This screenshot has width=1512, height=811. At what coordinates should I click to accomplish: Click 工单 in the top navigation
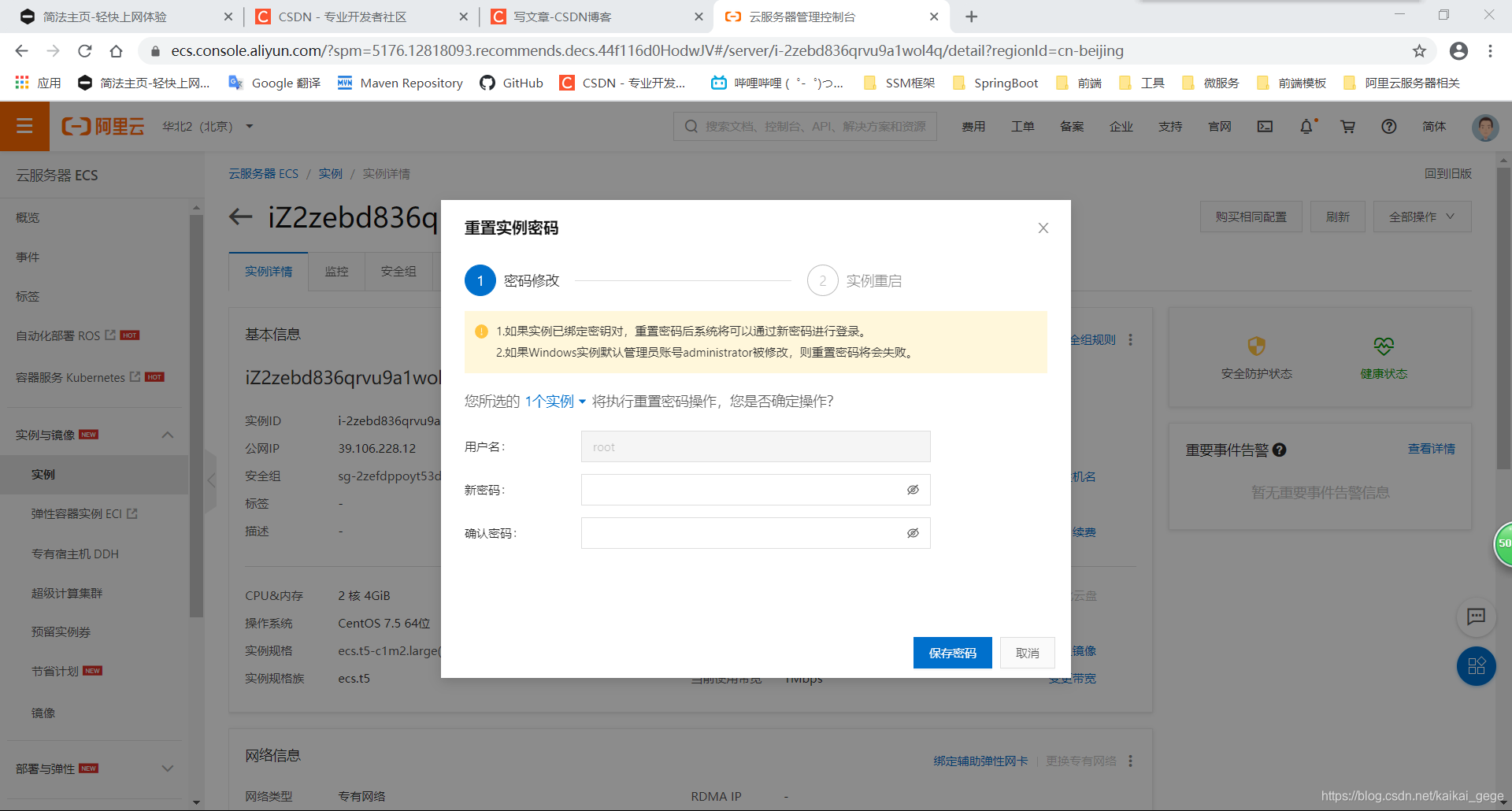point(1022,126)
